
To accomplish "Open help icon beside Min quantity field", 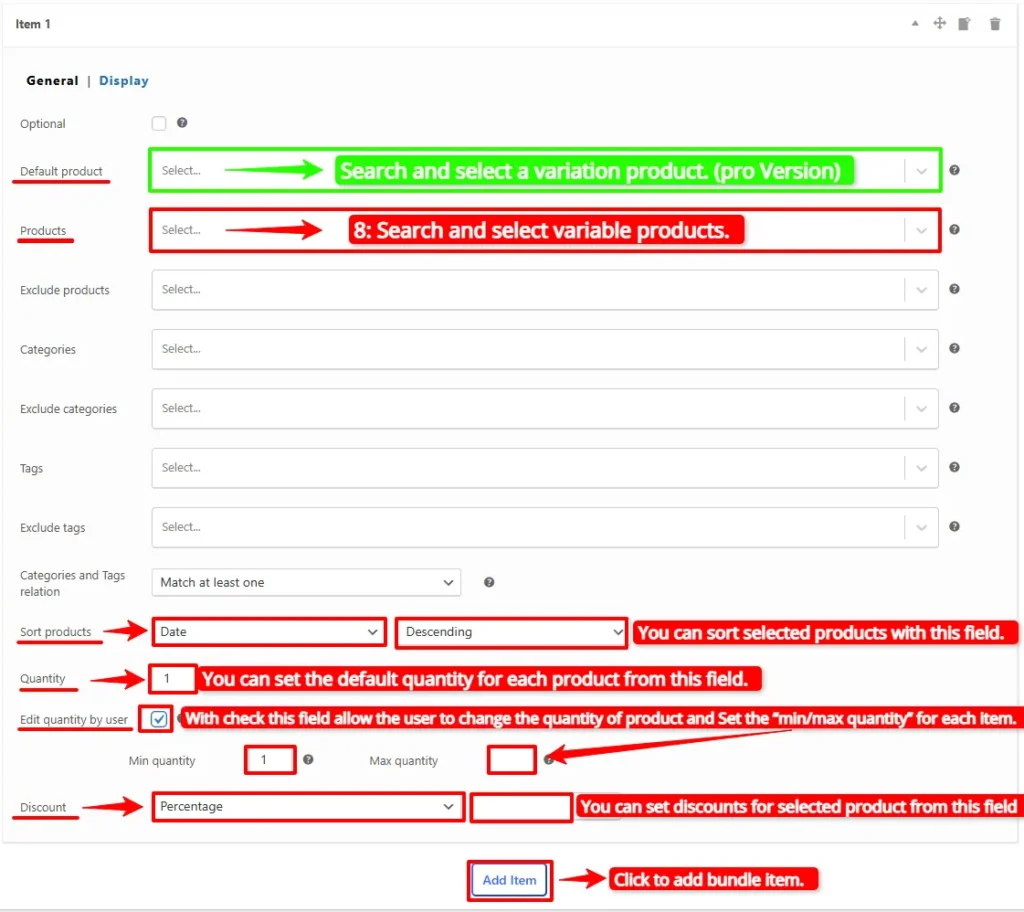I will (308, 759).
